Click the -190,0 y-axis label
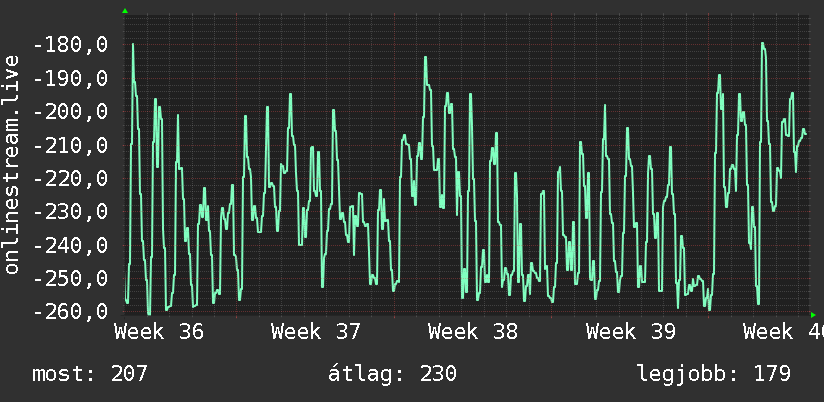824x402 pixels. click(70, 79)
